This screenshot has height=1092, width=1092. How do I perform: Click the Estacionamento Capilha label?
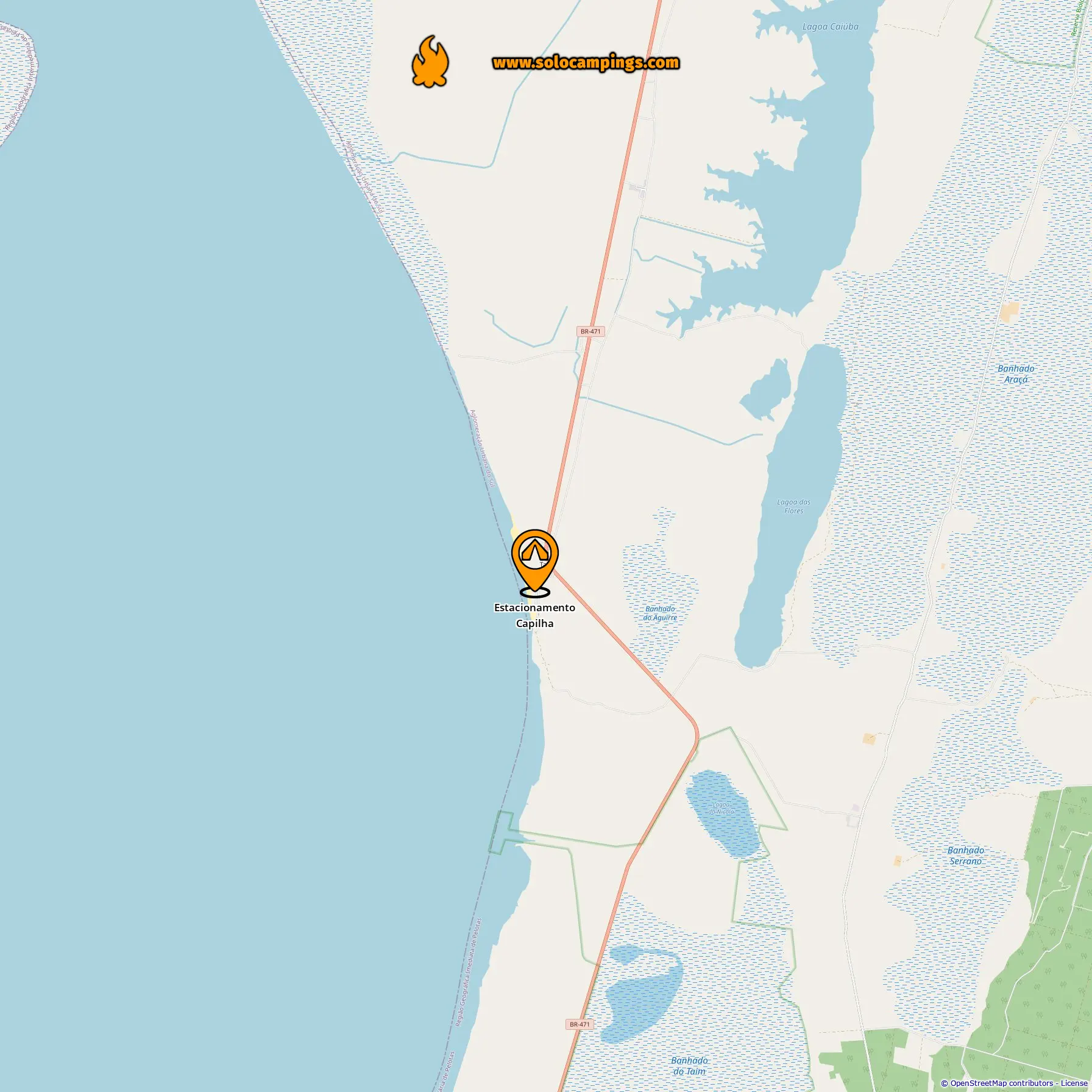[x=534, y=615]
